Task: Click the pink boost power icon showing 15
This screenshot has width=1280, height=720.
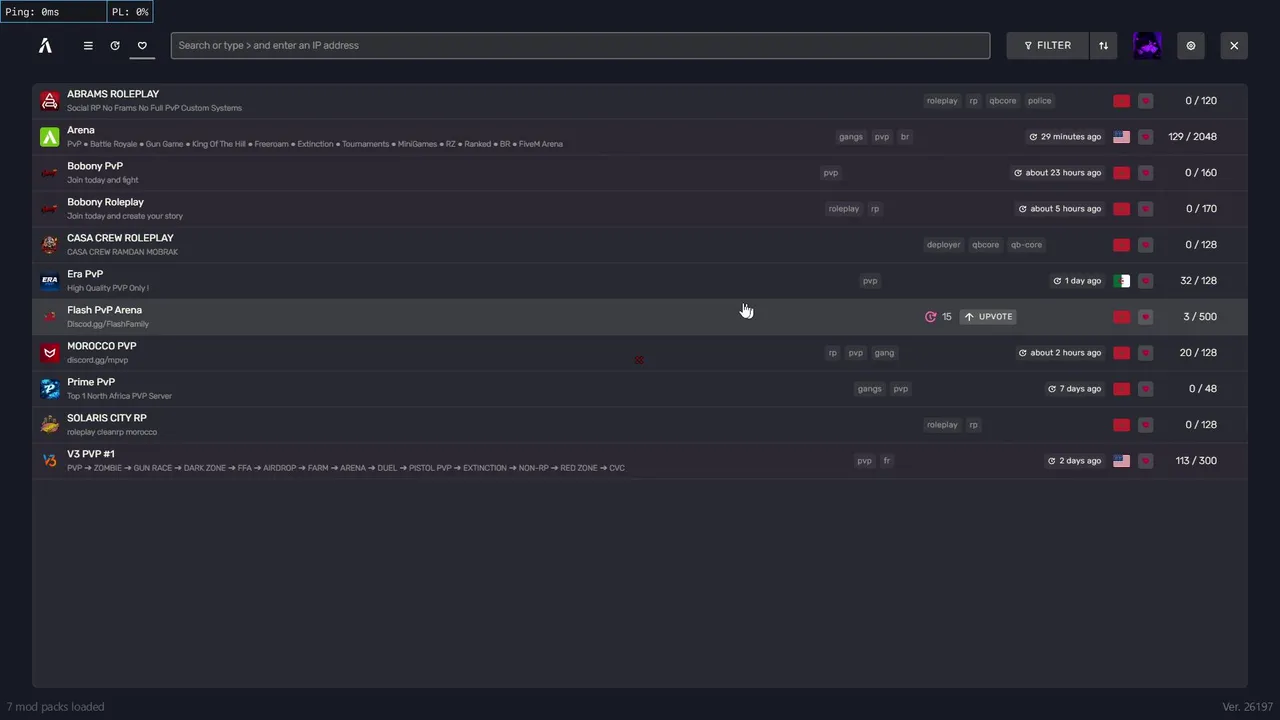Action: [x=931, y=316]
